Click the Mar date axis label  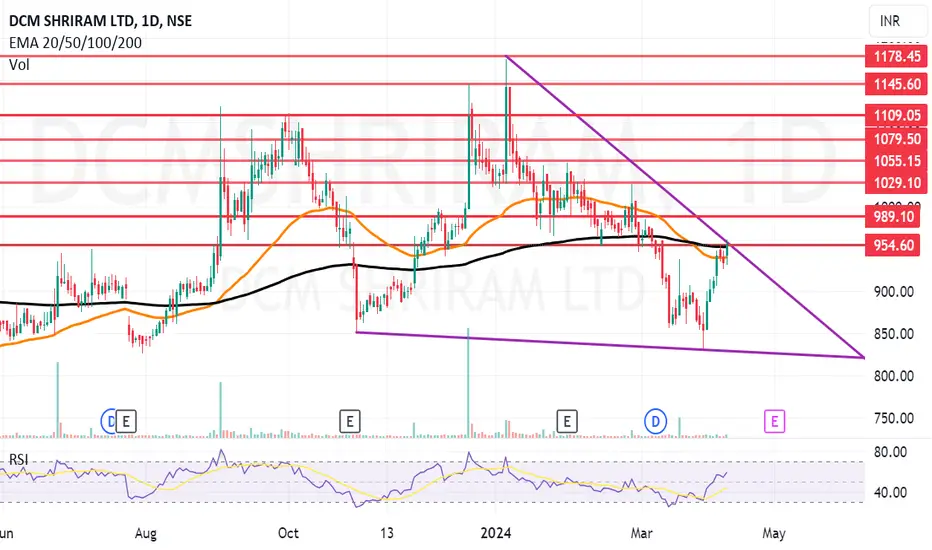(641, 533)
